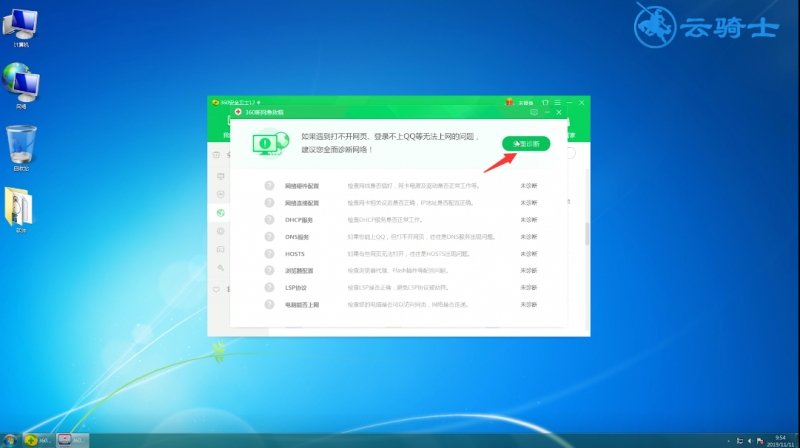Select the picture icon in 360 sidebar
This screenshot has height=448, width=800.
click(x=220, y=250)
